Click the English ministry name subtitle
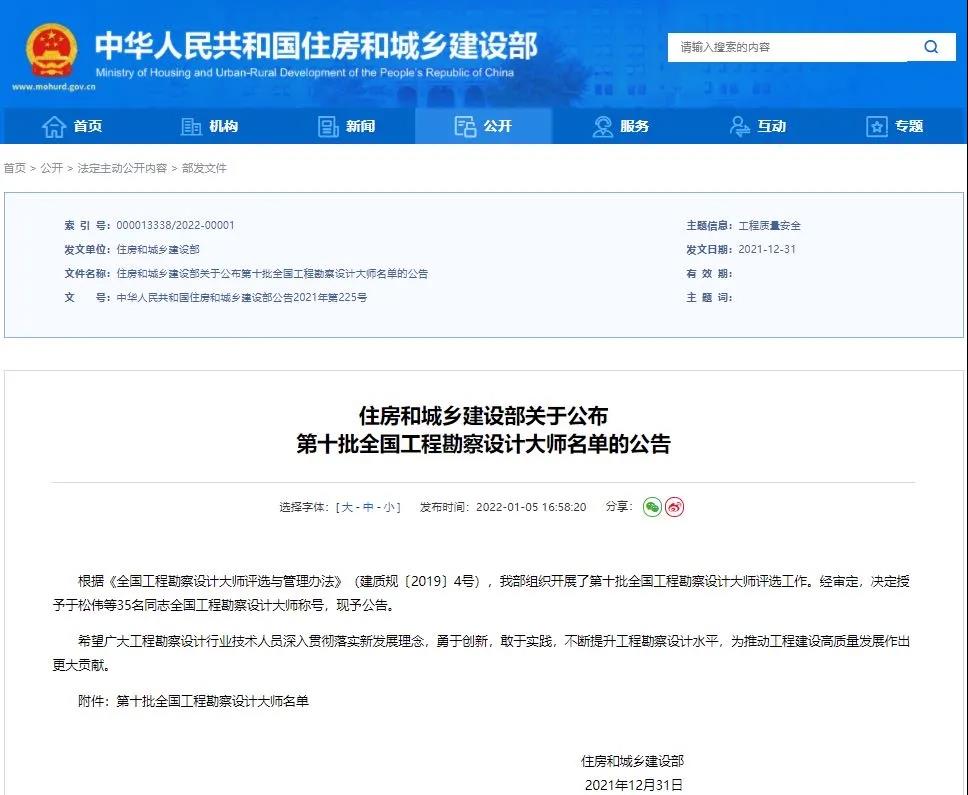The height and width of the screenshot is (795, 968). [x=304, y=73]
